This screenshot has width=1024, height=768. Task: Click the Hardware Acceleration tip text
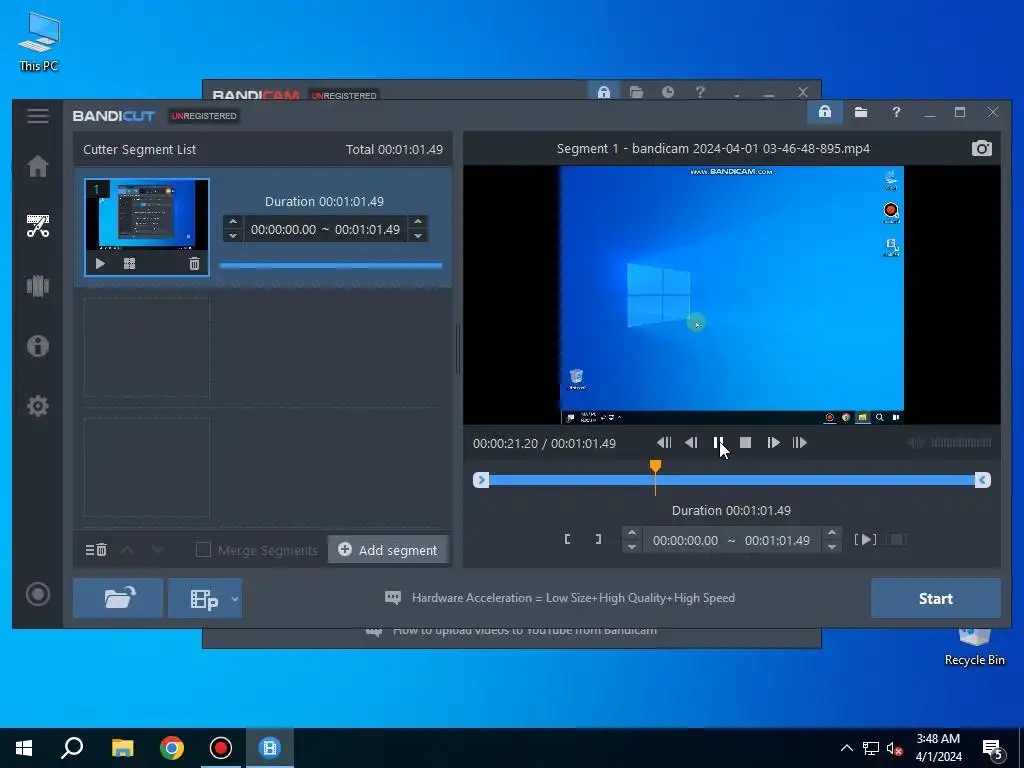point(573,598)
